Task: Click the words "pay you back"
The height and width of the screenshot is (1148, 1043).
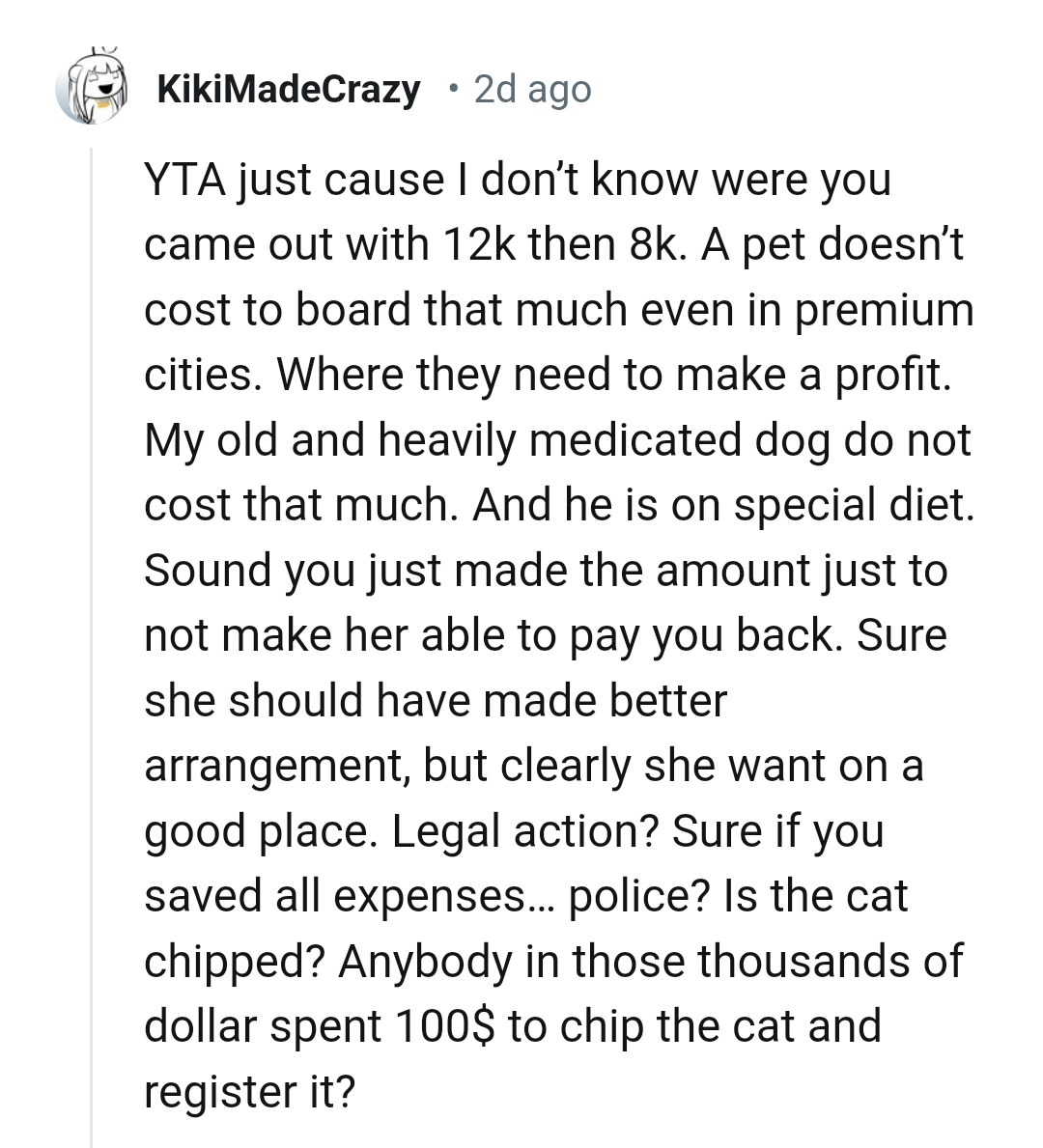Action: (710, 636)
